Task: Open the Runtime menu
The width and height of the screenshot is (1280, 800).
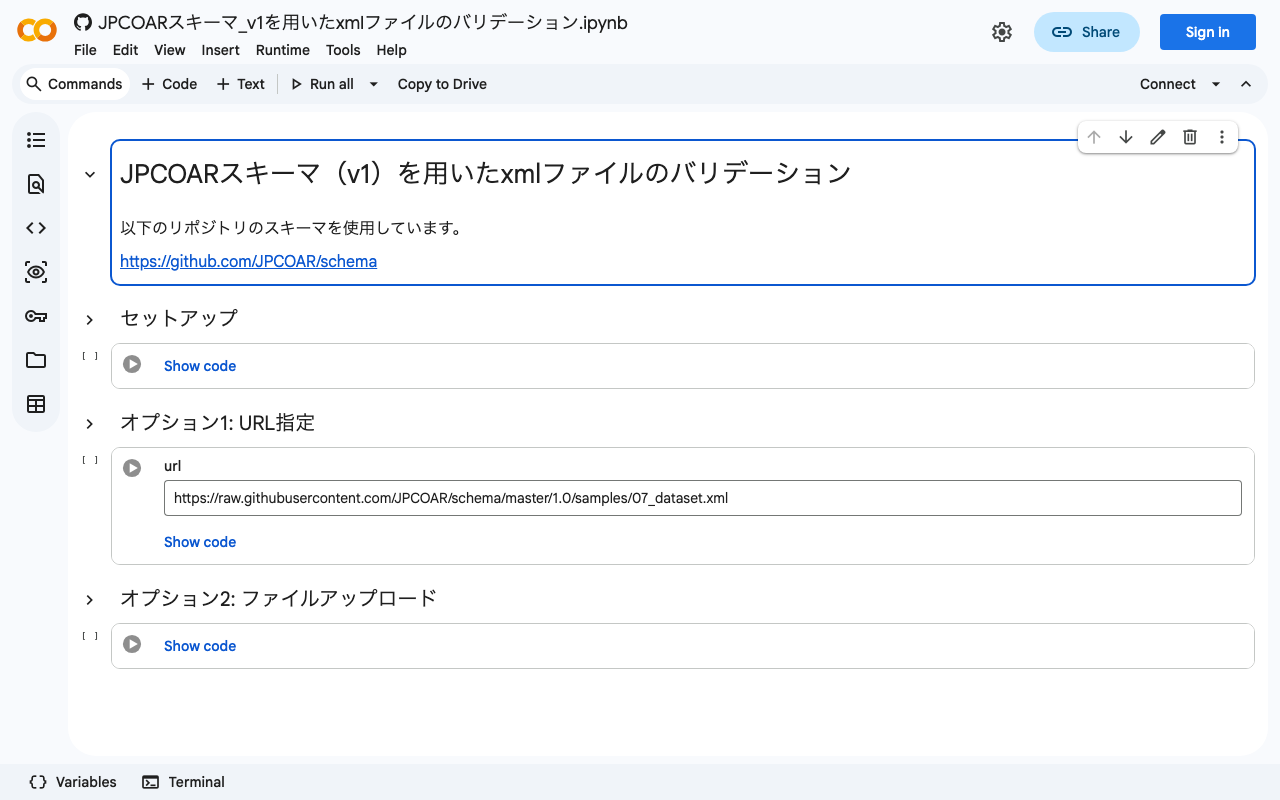Action: point(282,50)
